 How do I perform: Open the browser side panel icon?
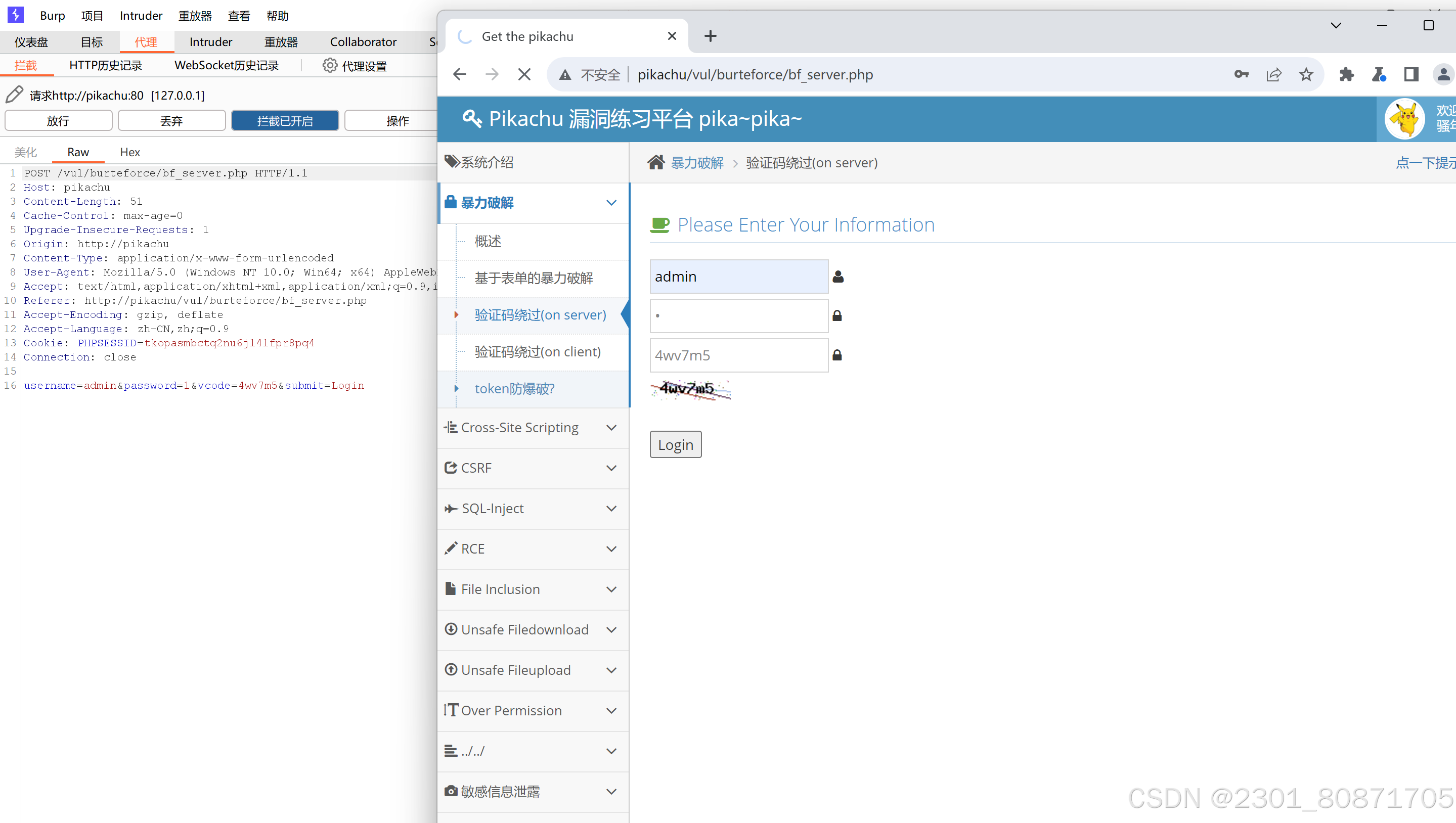1411,75
